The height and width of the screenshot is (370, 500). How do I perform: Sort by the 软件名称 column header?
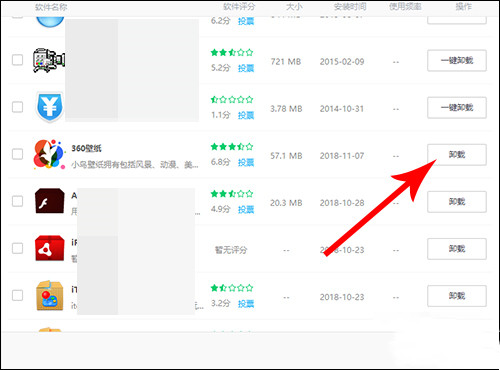pos(51,7)
